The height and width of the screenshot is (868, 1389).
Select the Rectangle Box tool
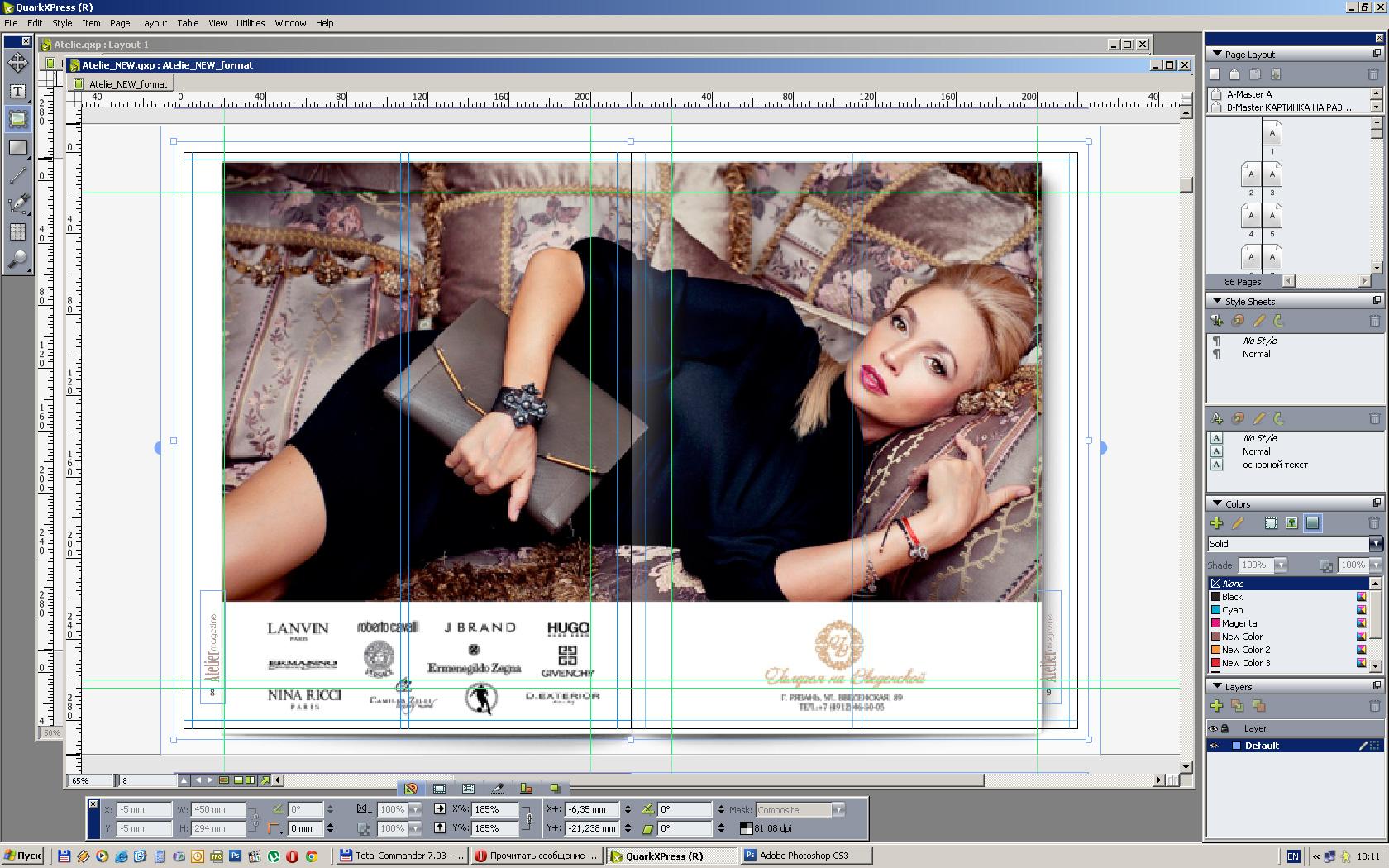pos(17,147)
